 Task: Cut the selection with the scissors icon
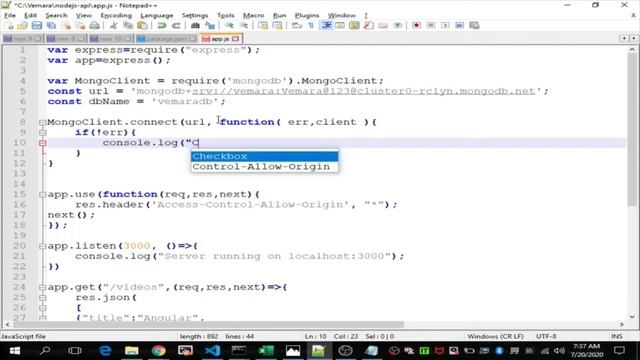point(113,26)
